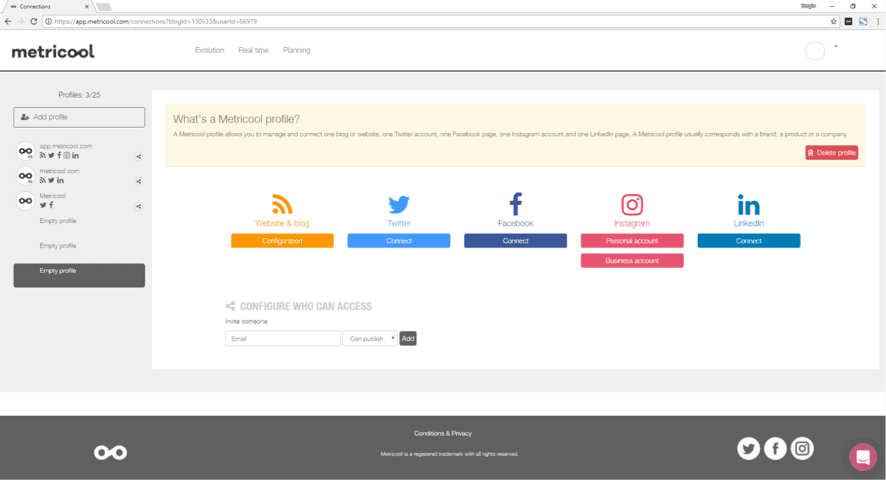This screenshot has height=480, width=886.
Task: Open the Planning menu
Action: [297, 50]
